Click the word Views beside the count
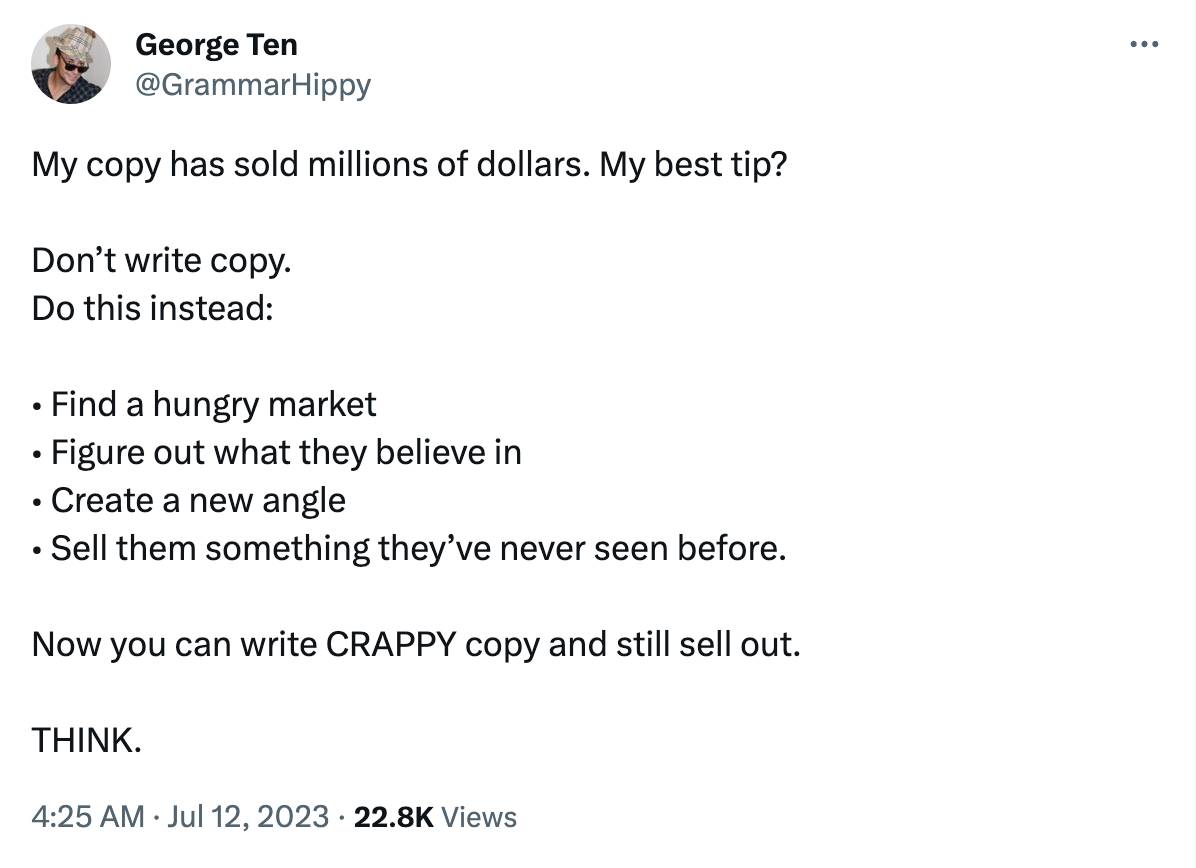This screenshot has height=868, width=1196. [479, 817]
